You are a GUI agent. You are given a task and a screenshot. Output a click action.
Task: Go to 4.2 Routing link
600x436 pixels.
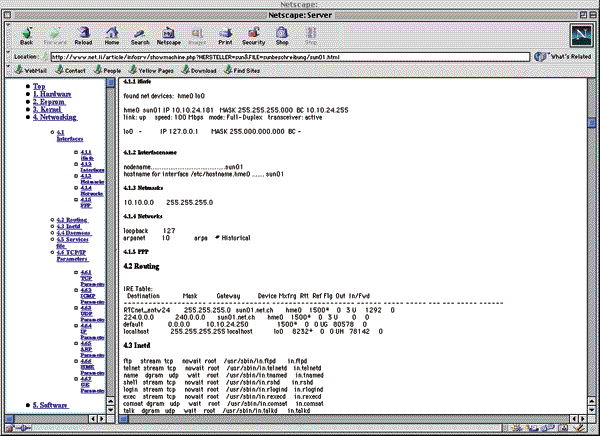(70, 219)
